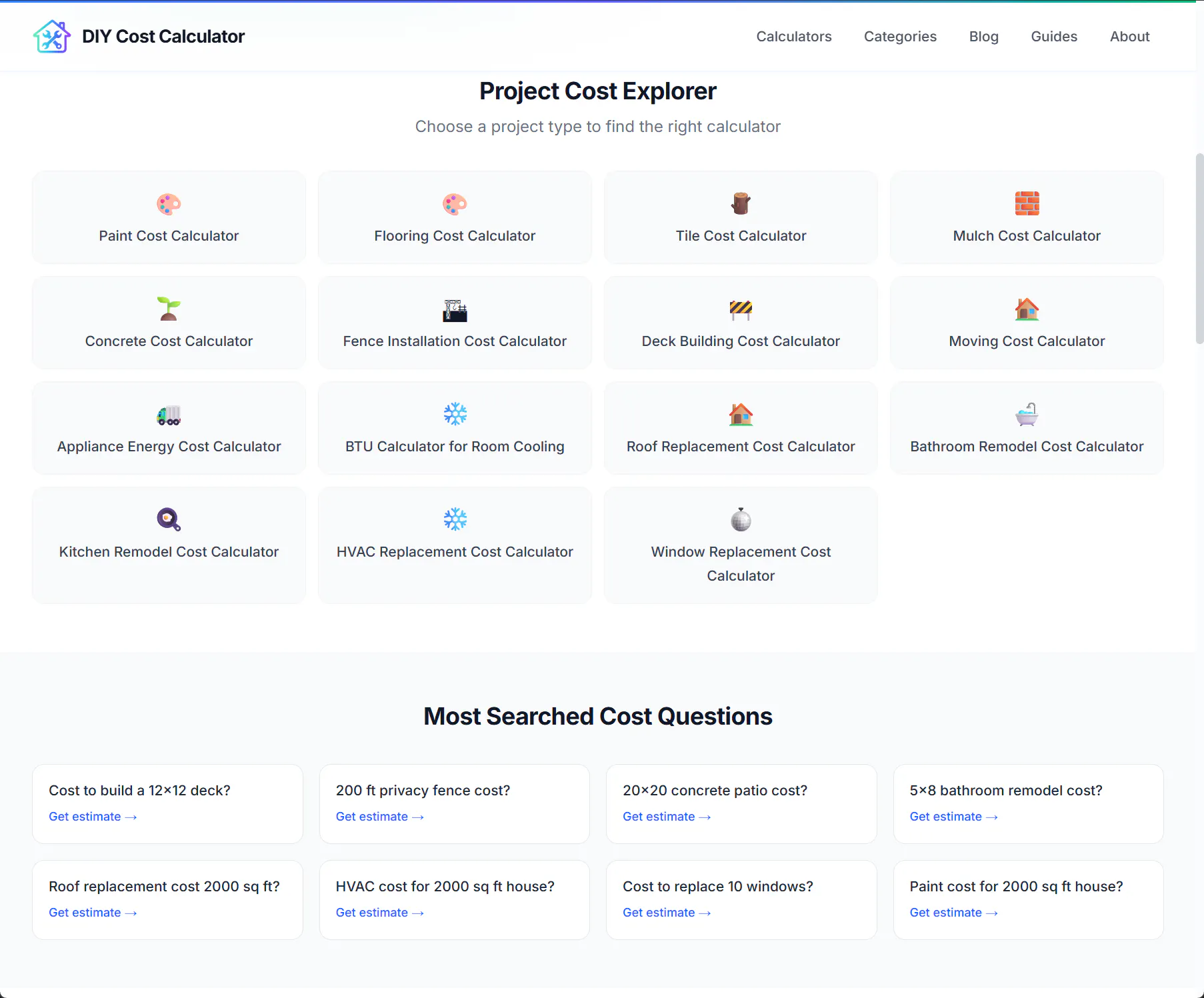
Task: Click 'Cost to build a 12×12 deck?' question
Action: [x=139, y=791]
